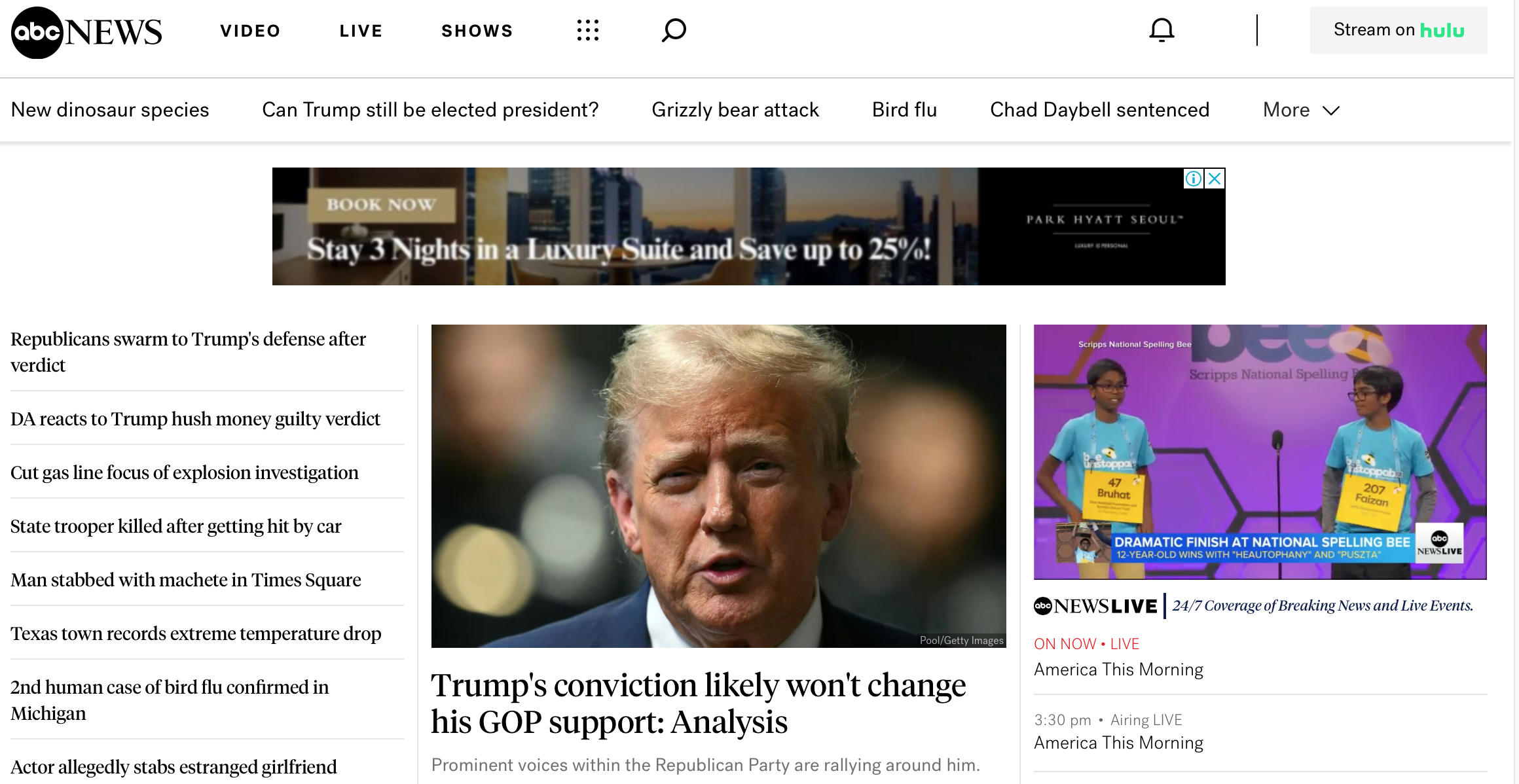
Task: Click the ABC News logo
Action: click(x=86, y=32)
